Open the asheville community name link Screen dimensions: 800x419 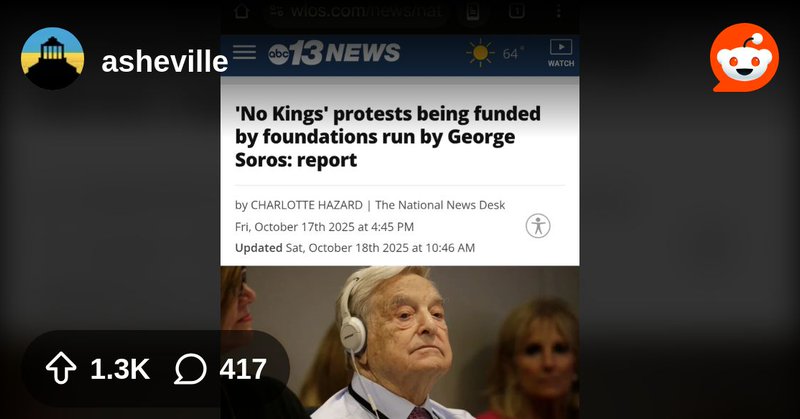(164, 62)
